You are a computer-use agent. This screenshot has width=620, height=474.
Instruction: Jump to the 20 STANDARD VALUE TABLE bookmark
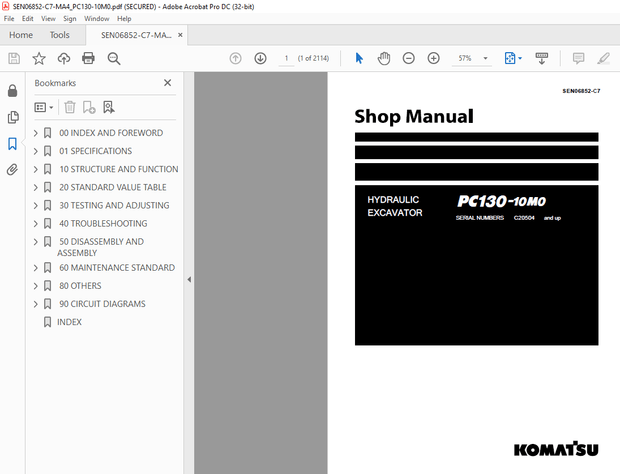click(x=113, y=187)
